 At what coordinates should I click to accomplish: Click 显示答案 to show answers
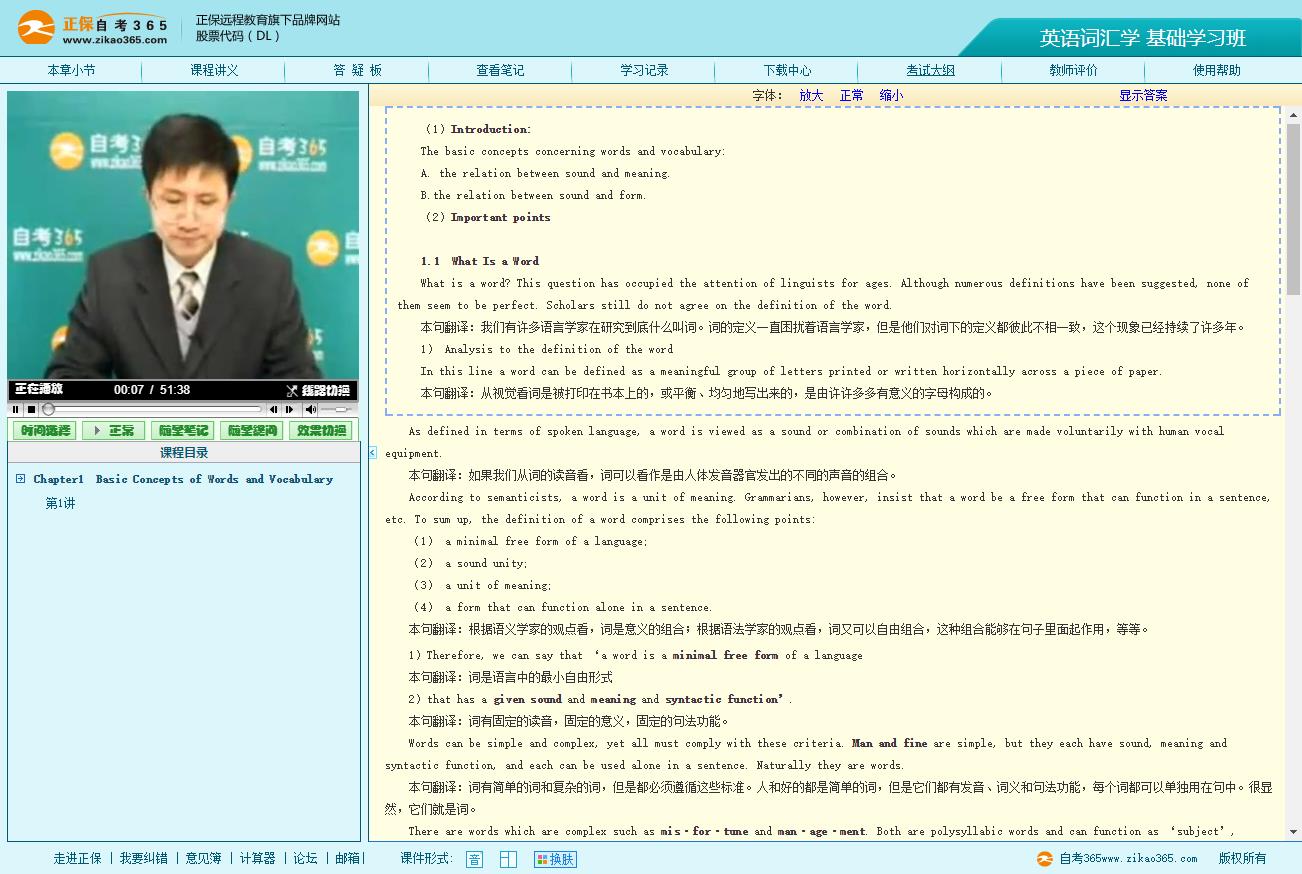pos(1143,95)
